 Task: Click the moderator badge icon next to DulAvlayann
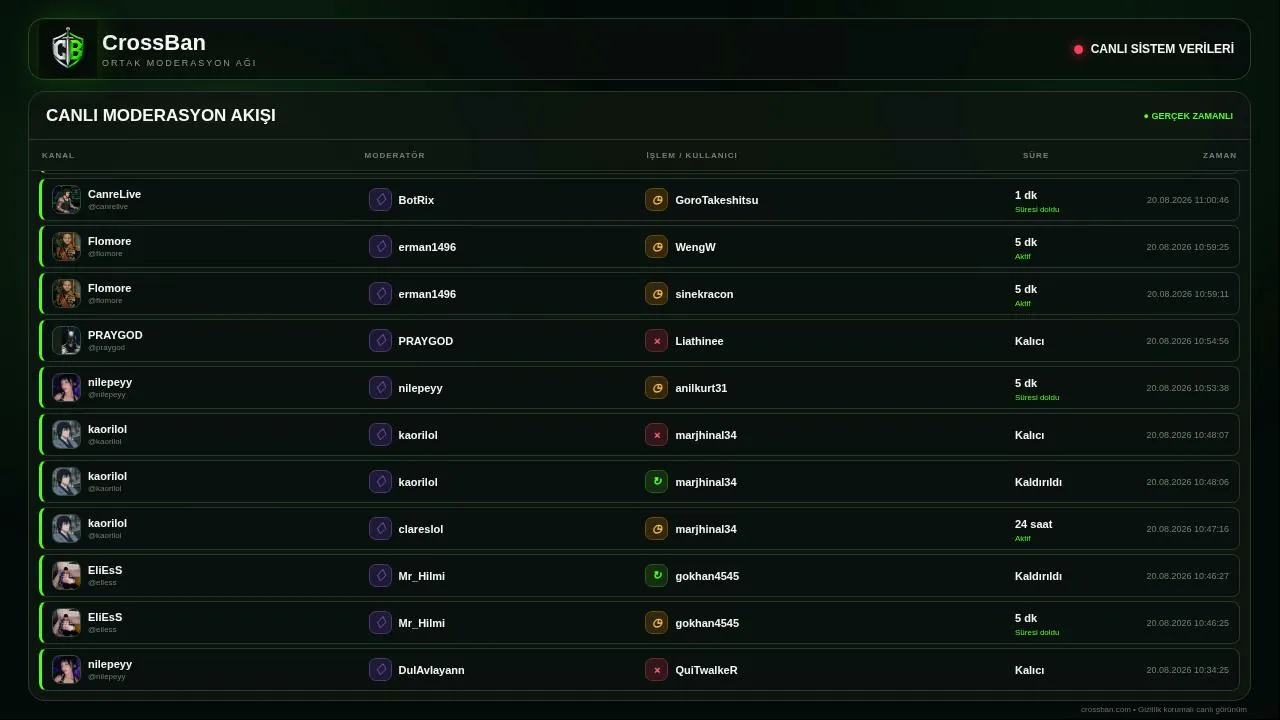click(380, 670)
